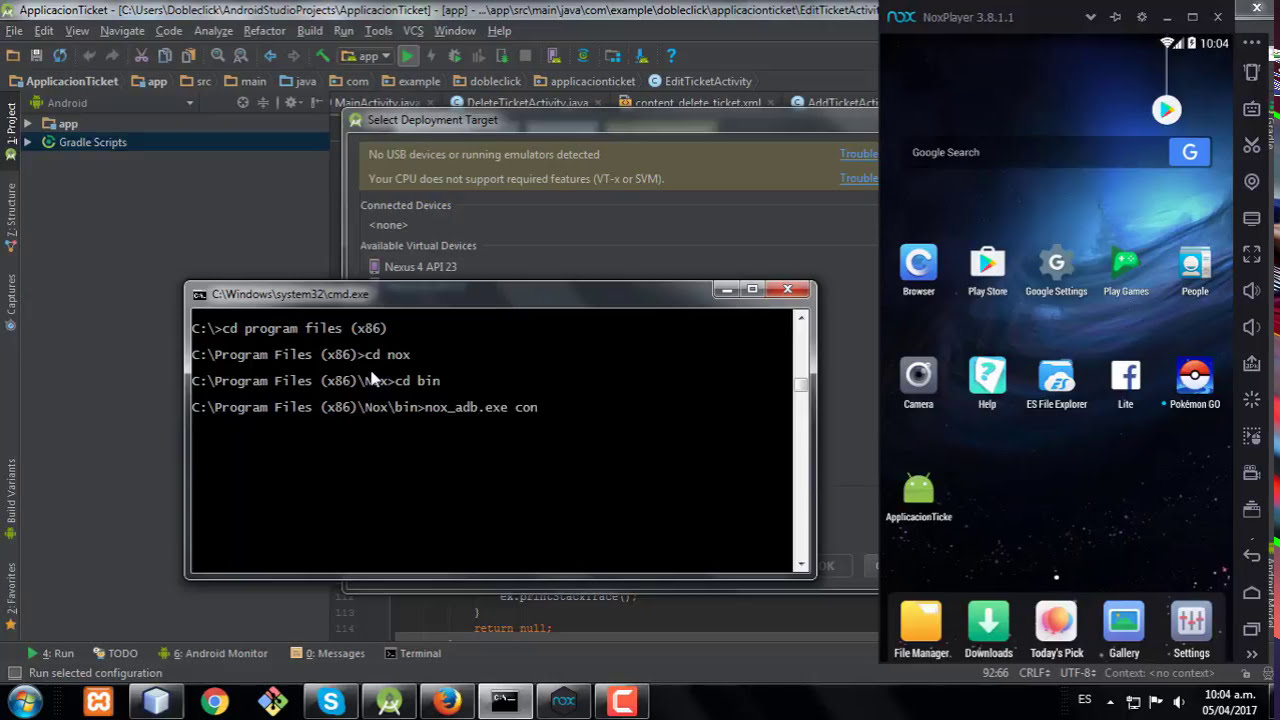Image resolution: width=1280 pixels, height=720 pixels.
Task: Toggle the Captures tool window button
Action: [11, 302]
